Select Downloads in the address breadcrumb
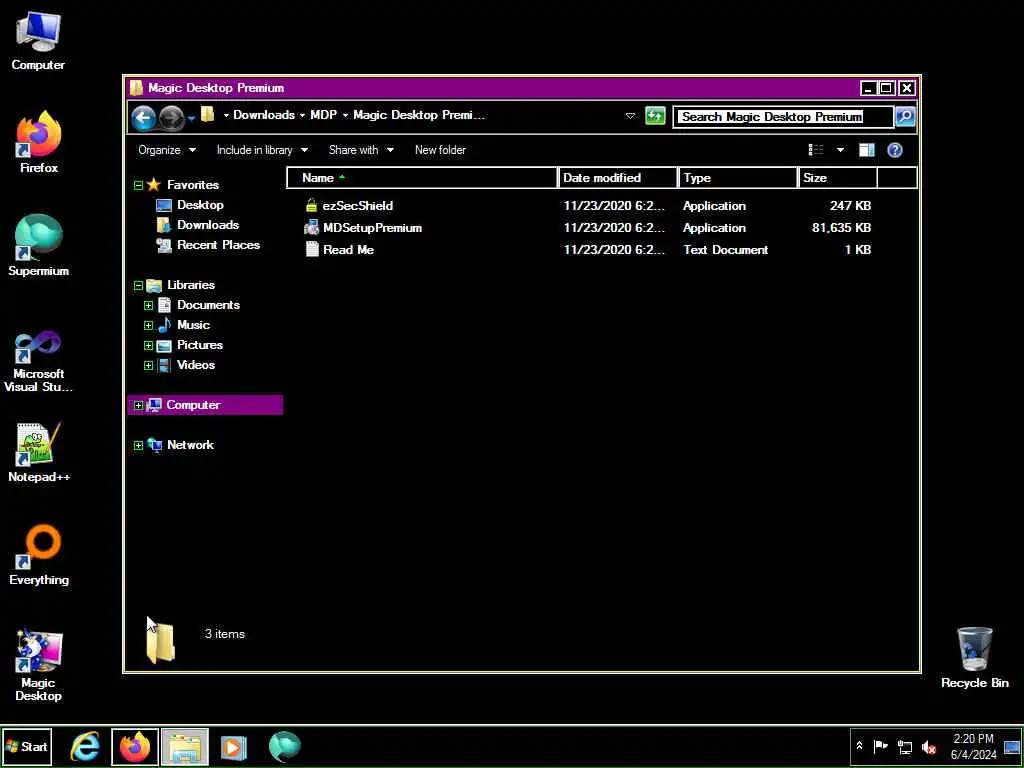The width and height of the screenshot is (1024, 768). click(264, 115)
